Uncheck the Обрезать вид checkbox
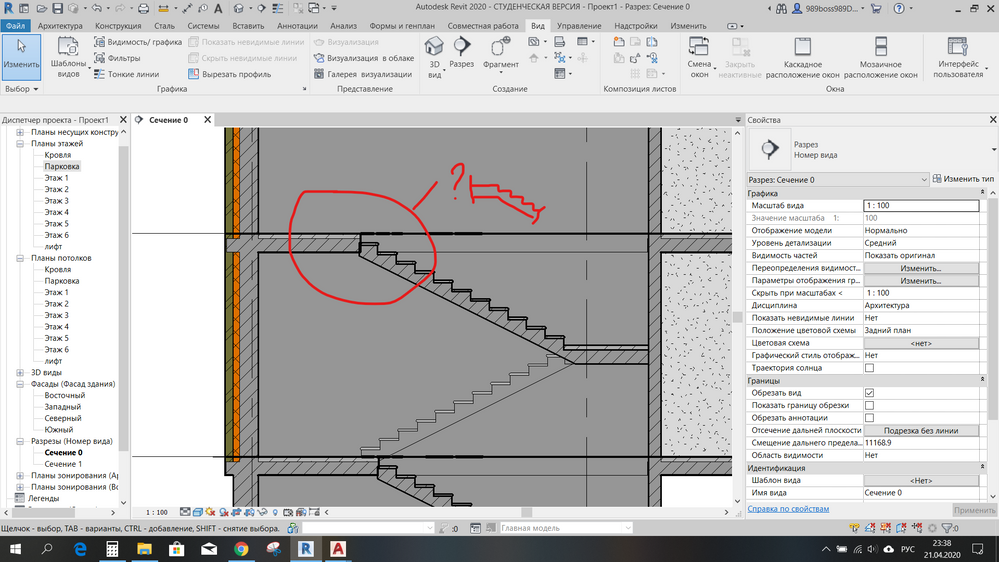This screenshot has width=999, height=562. (x=869, y=393)
